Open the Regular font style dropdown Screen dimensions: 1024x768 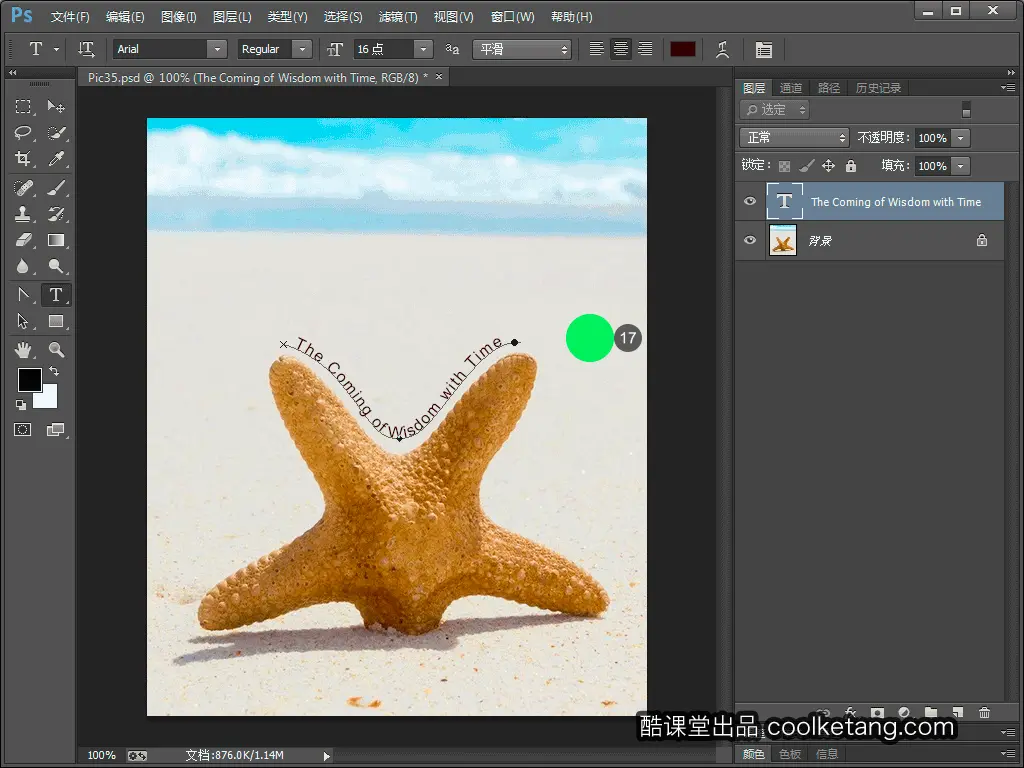(x=302, y=49)
